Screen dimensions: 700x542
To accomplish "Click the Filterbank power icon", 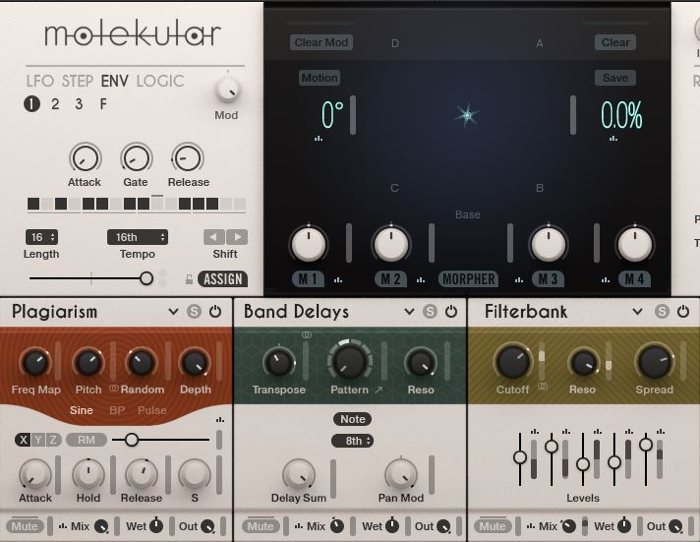I will [x=683, y=312].
